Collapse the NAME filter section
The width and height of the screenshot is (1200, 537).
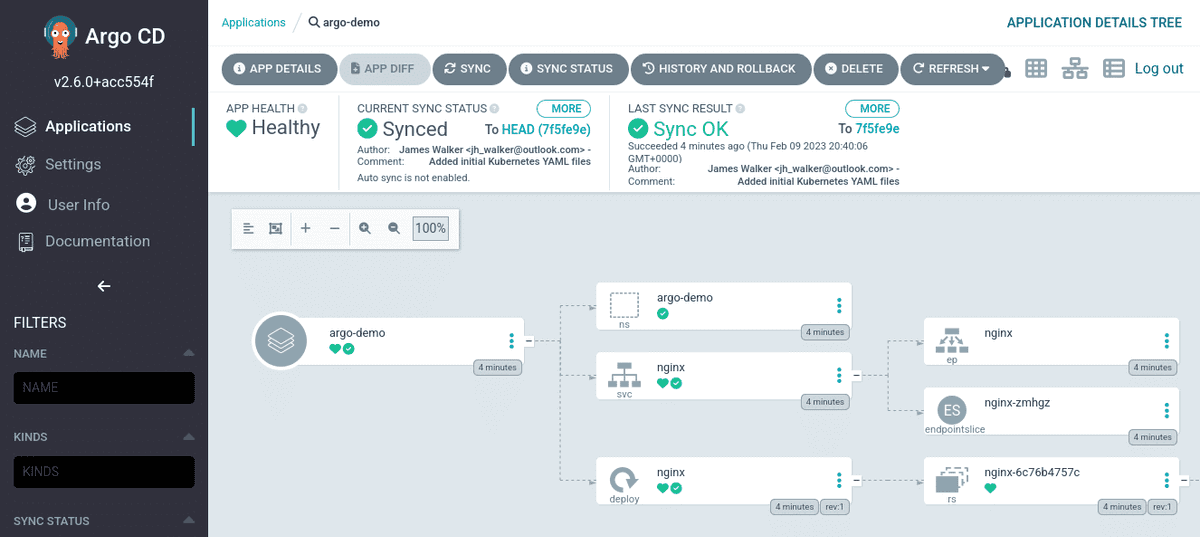(x=189, y=354)
